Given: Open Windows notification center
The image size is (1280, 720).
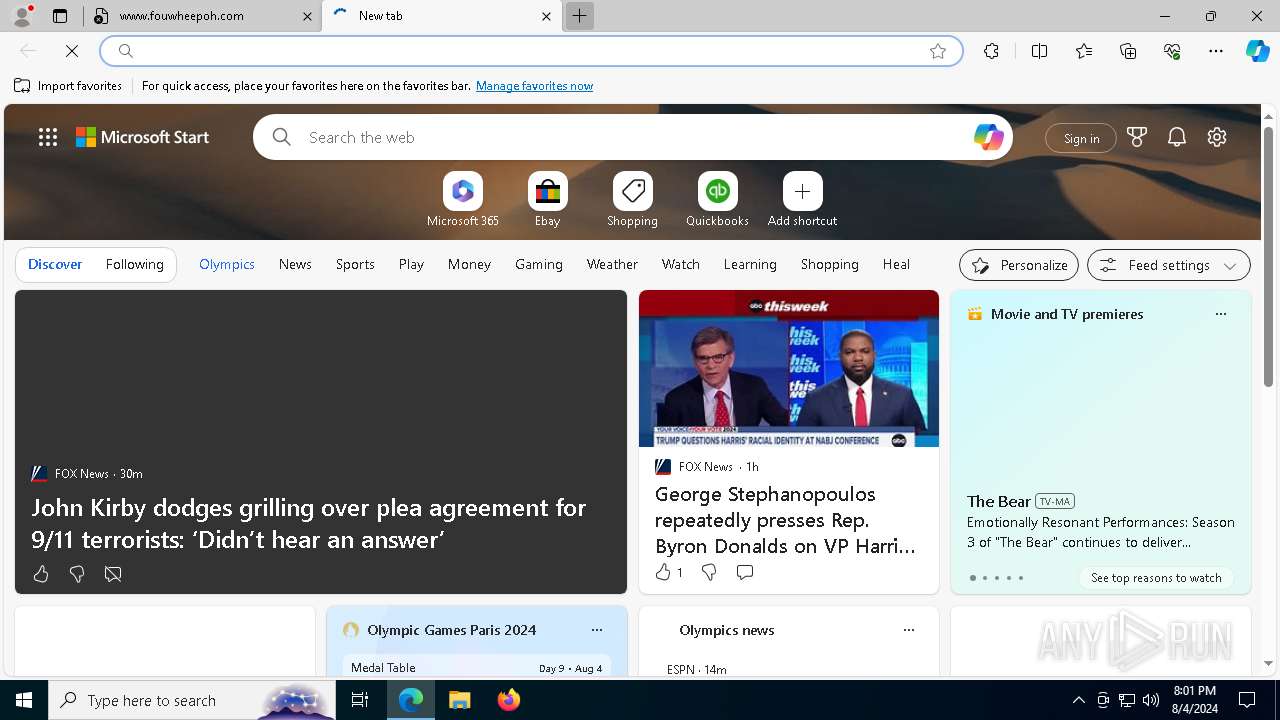Looking at the screenshot, I should 1247,700.
